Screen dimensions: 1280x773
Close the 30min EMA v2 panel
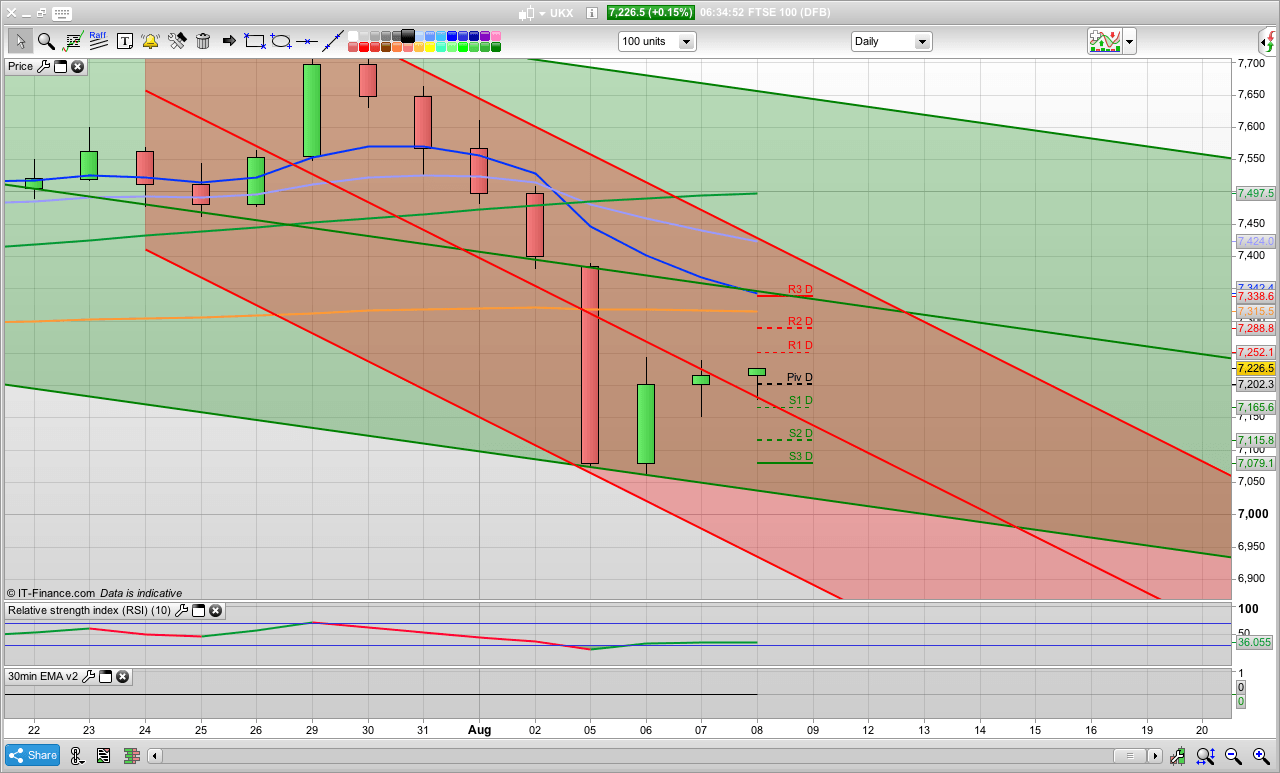[122, 677]
